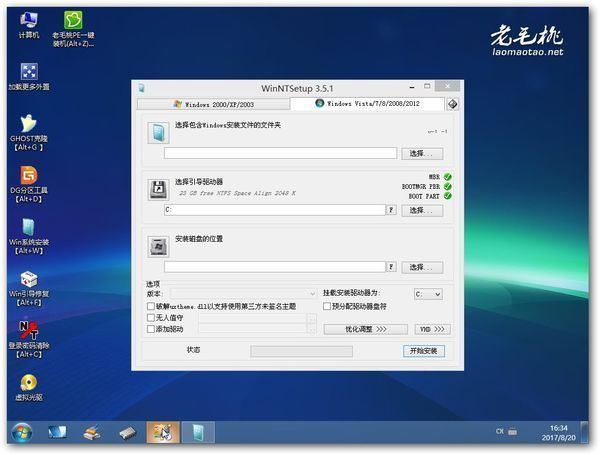Click 开始安装 button

[x=424, y=351]
